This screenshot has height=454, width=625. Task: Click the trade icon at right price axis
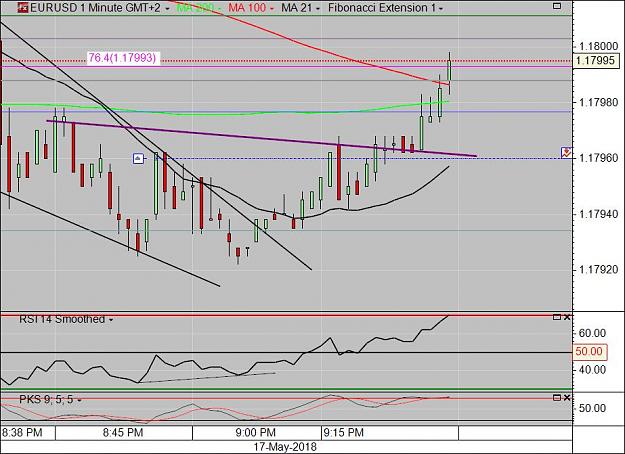pos(566,152)
